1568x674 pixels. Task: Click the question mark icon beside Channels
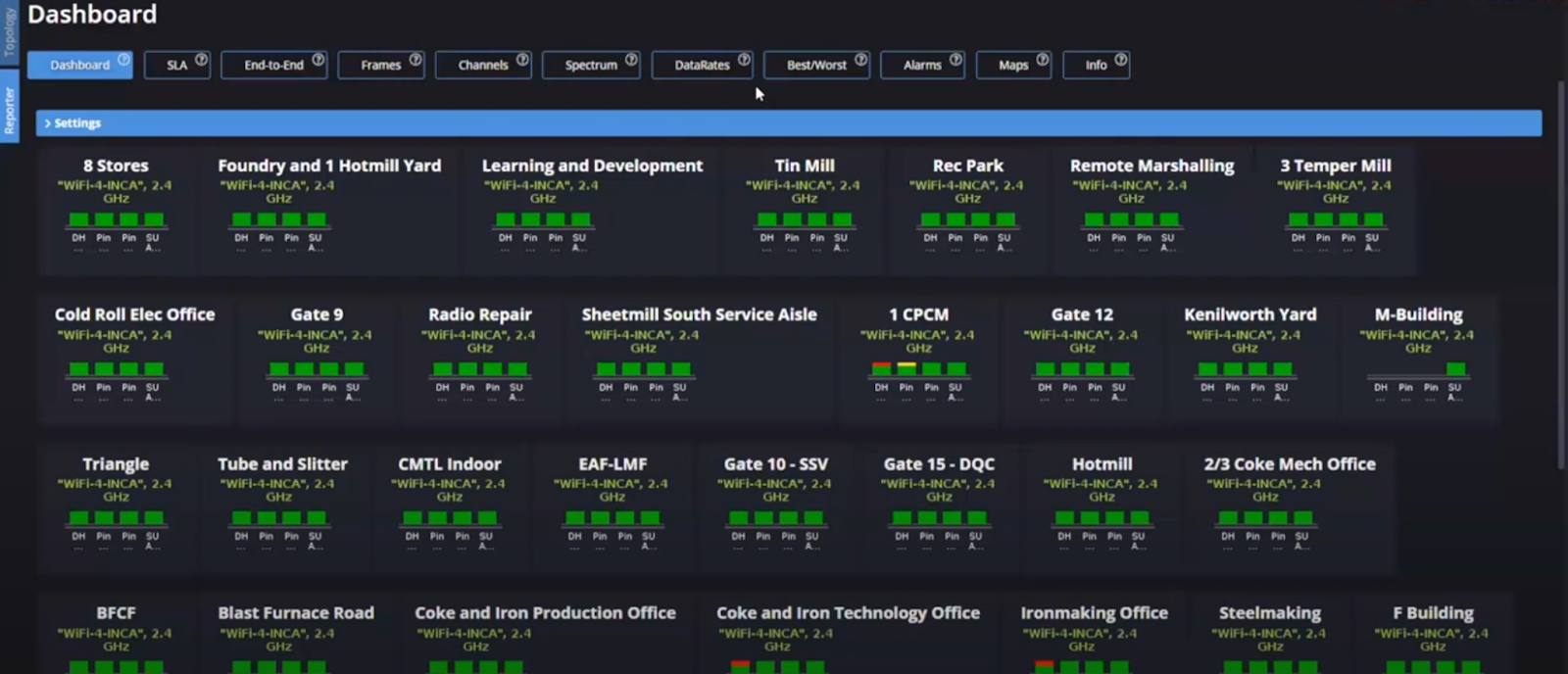522,60
